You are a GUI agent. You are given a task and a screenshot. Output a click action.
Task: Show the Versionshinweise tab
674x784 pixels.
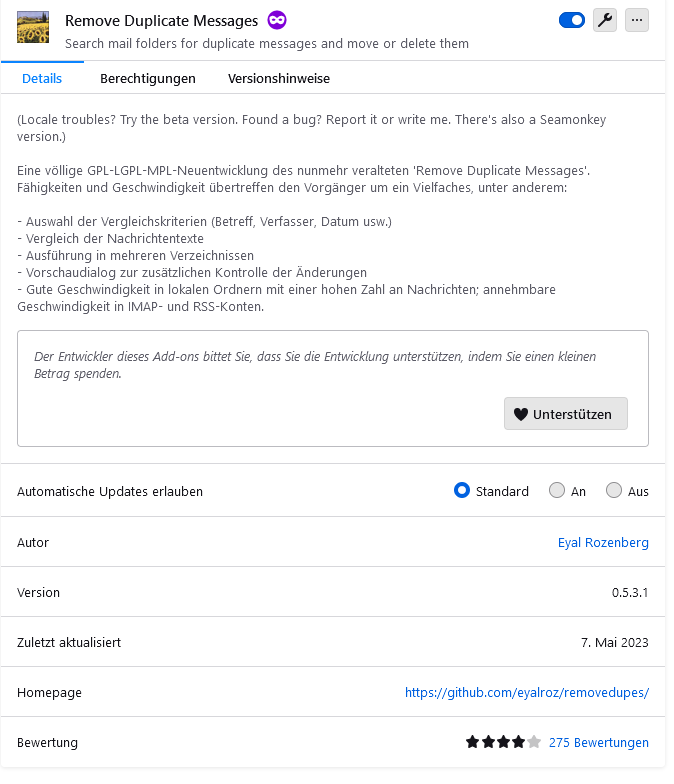279,78
